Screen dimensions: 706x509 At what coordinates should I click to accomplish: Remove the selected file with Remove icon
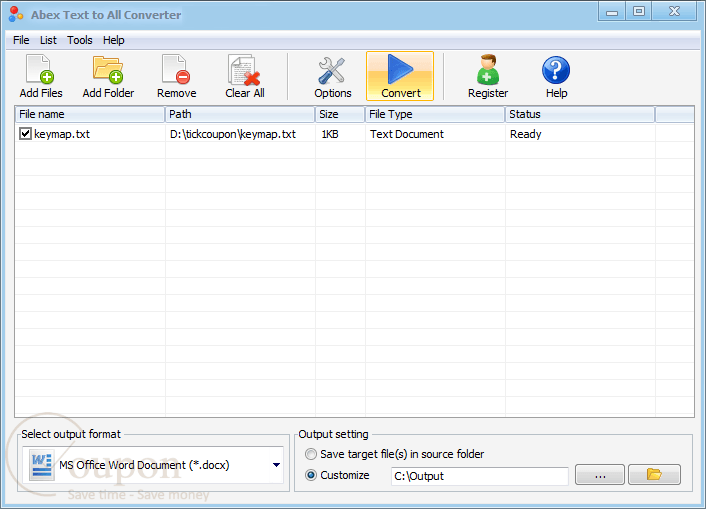(176, 76)
